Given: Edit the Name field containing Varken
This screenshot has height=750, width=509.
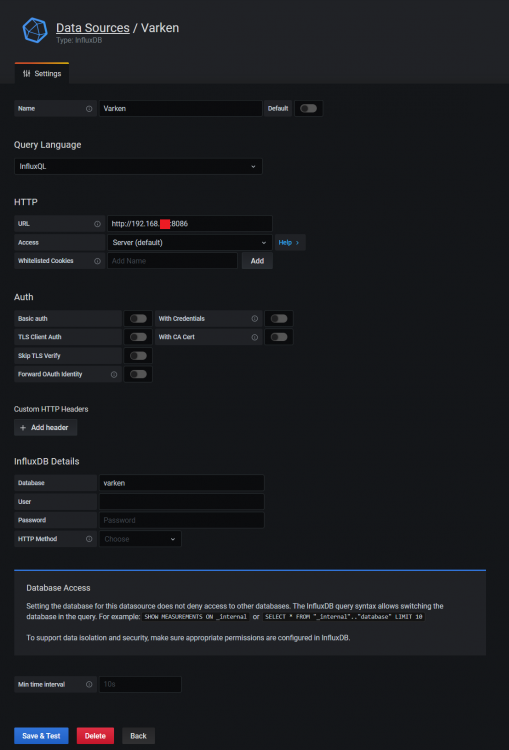Looking at the screenshot, I should tap(180, 109).
